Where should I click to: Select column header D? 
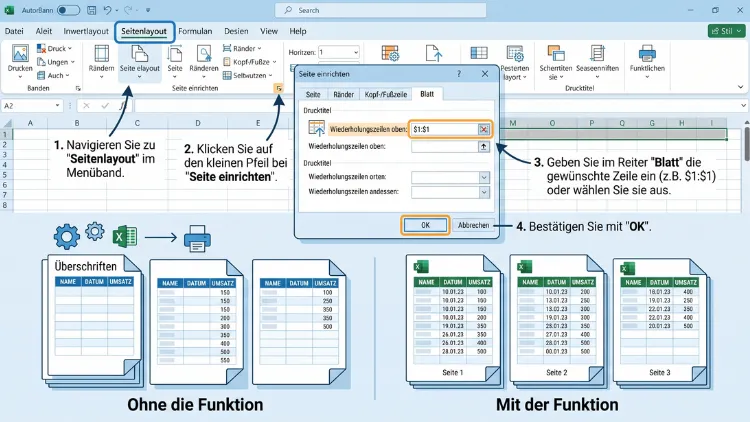198,123
